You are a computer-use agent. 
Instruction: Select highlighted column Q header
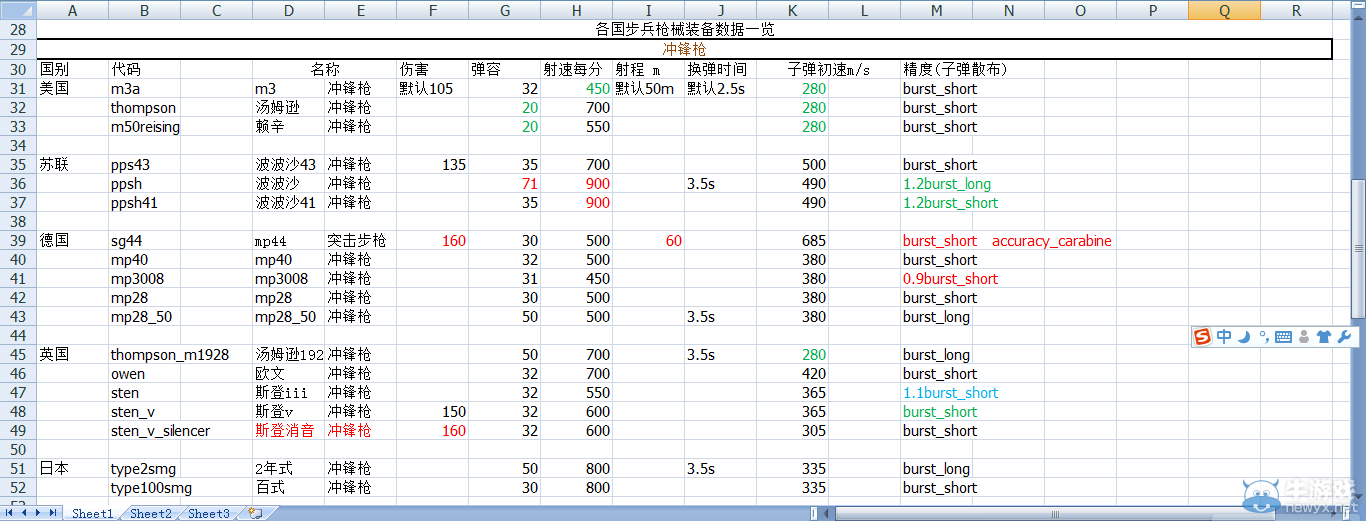1224,10
